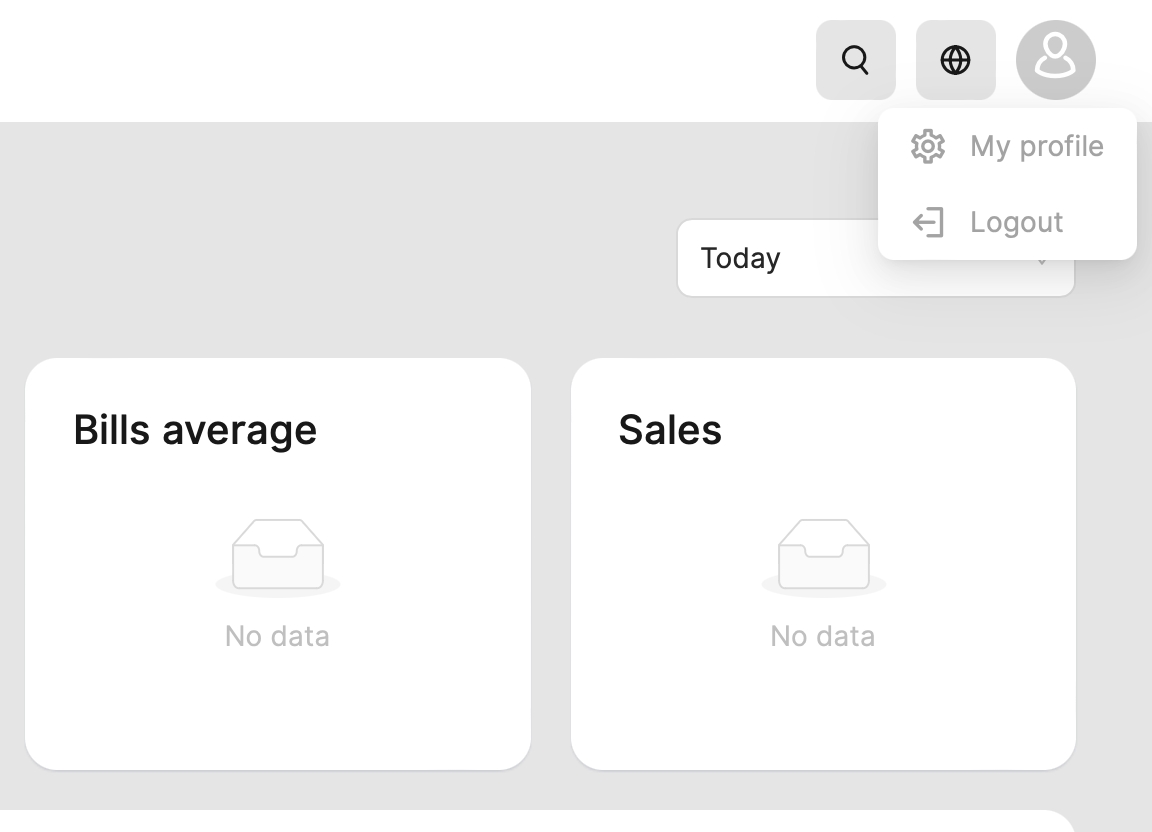Click the Sales card heading

pyautogui.click(x=670, y=430)
